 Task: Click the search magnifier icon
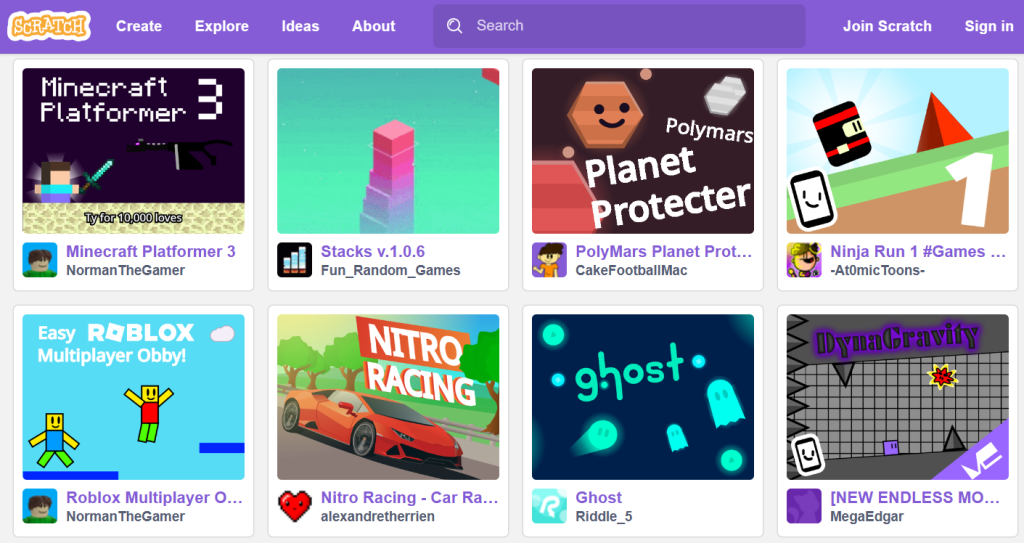pyautogui.click(x=455, y=26)
